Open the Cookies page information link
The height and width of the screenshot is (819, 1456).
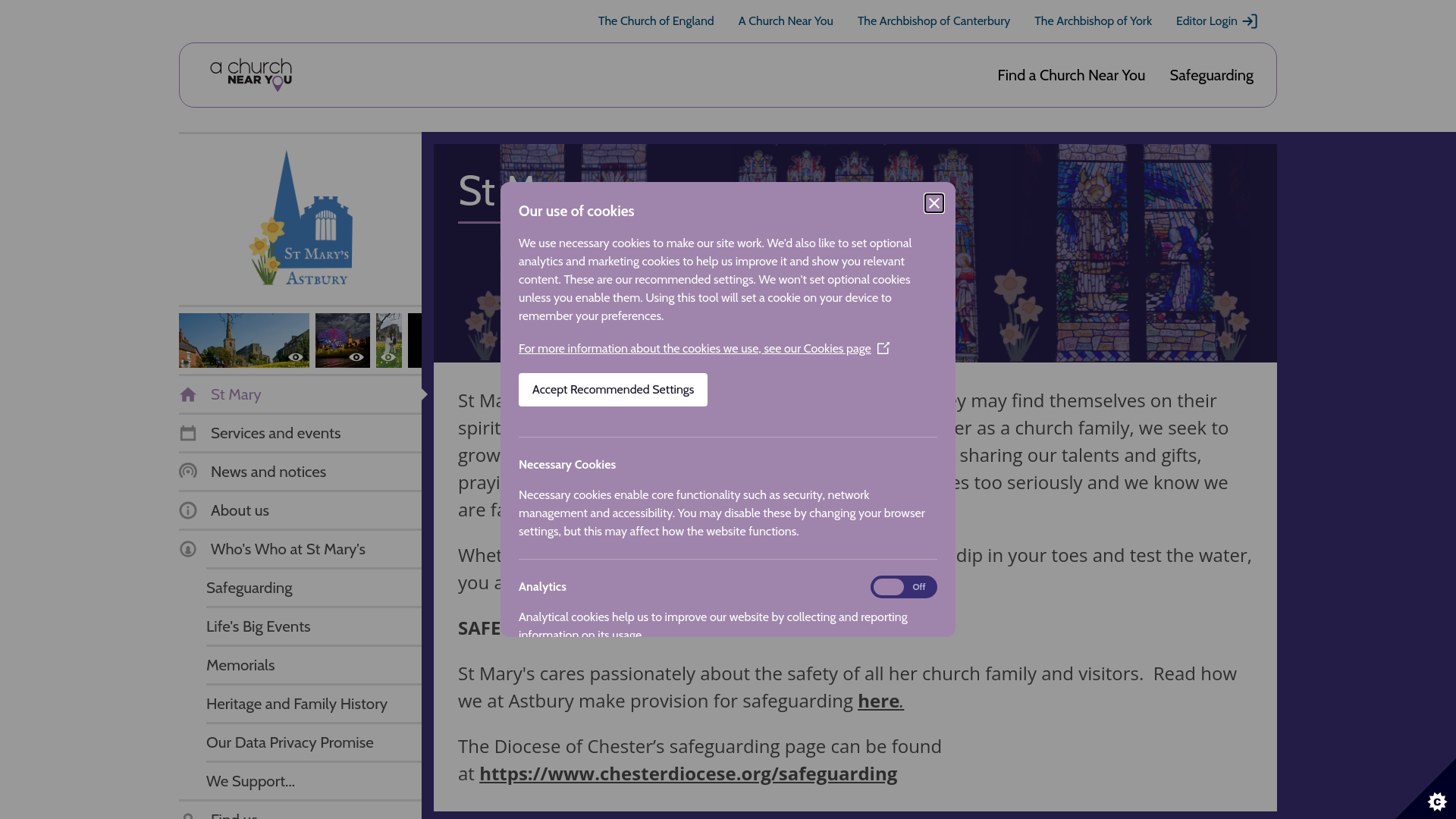click(695, 349)
